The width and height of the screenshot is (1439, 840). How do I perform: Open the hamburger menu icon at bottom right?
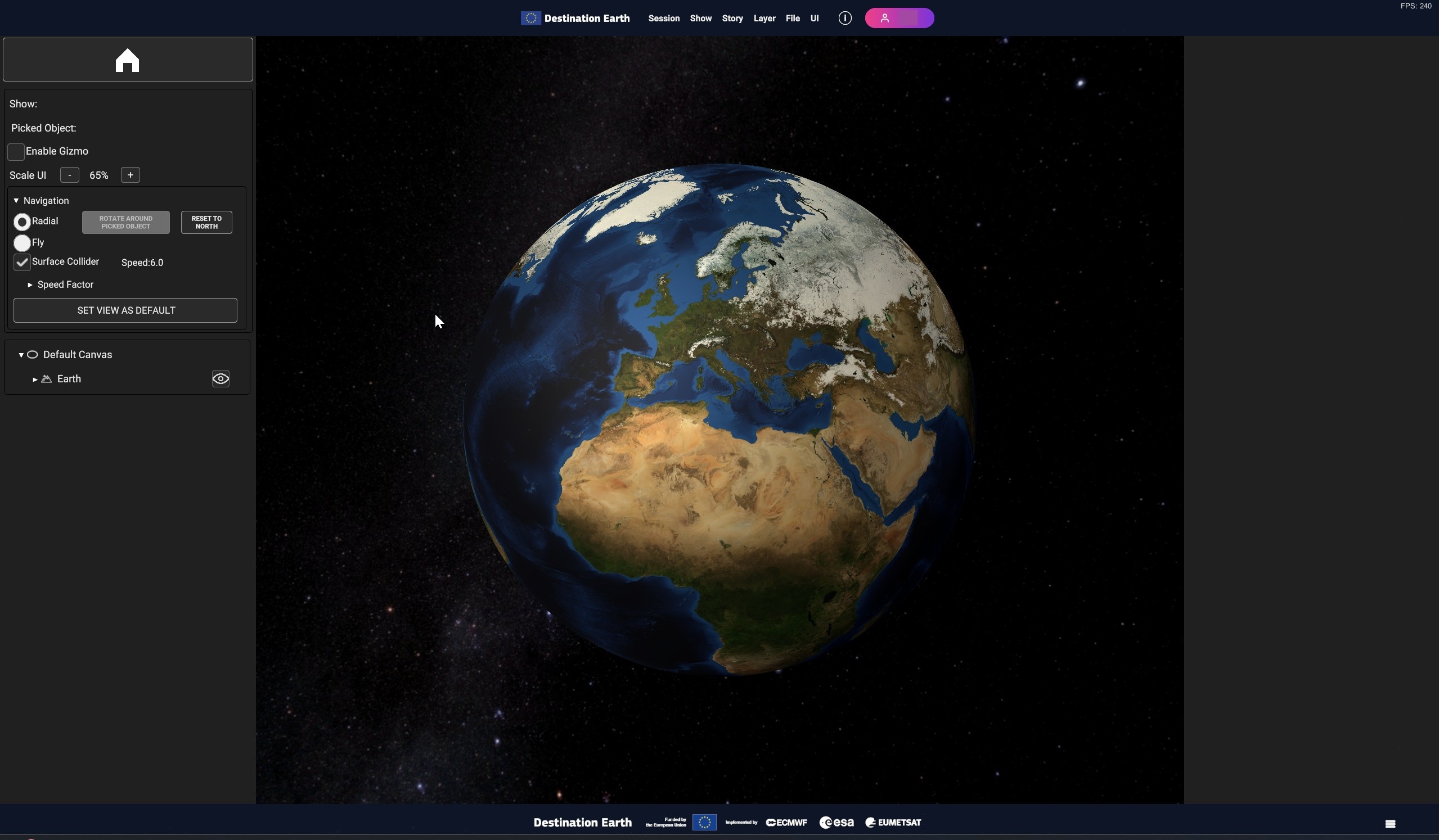coord(1390,824)
